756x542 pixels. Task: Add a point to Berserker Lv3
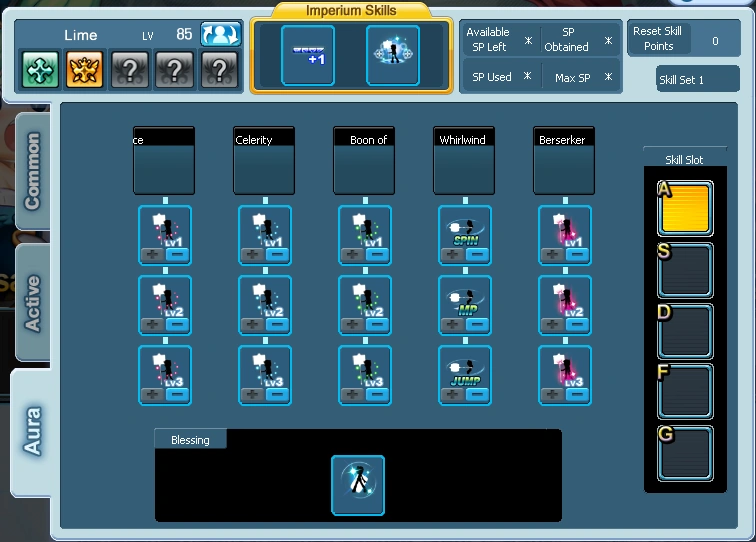(552, 394)
